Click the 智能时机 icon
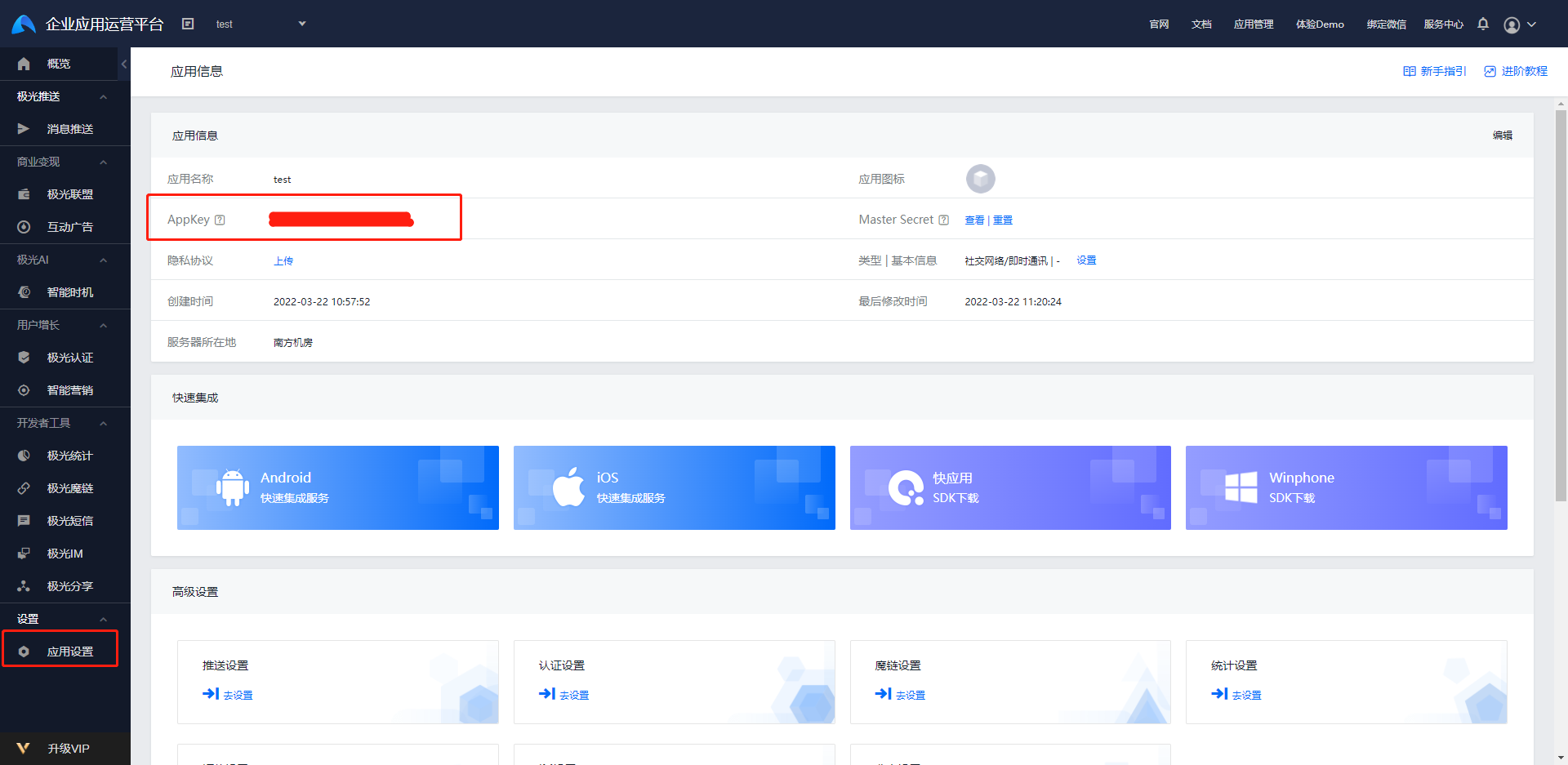This screenshot has height=765, width=1568. 24,292
